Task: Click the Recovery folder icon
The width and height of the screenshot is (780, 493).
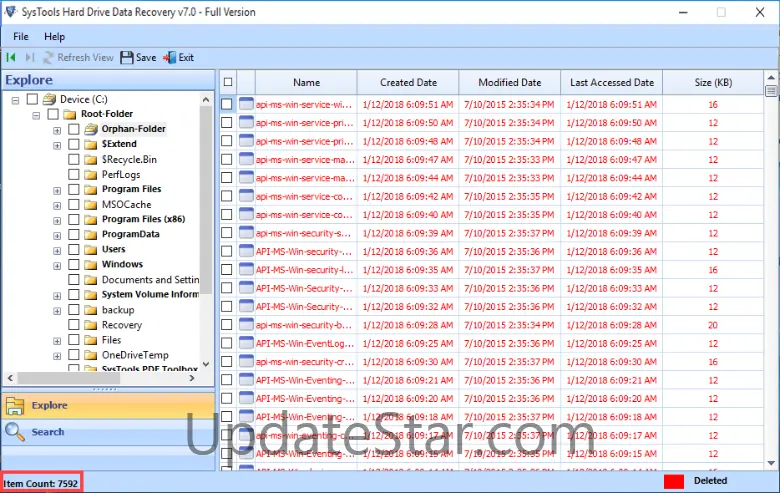Action: point(91,325)
